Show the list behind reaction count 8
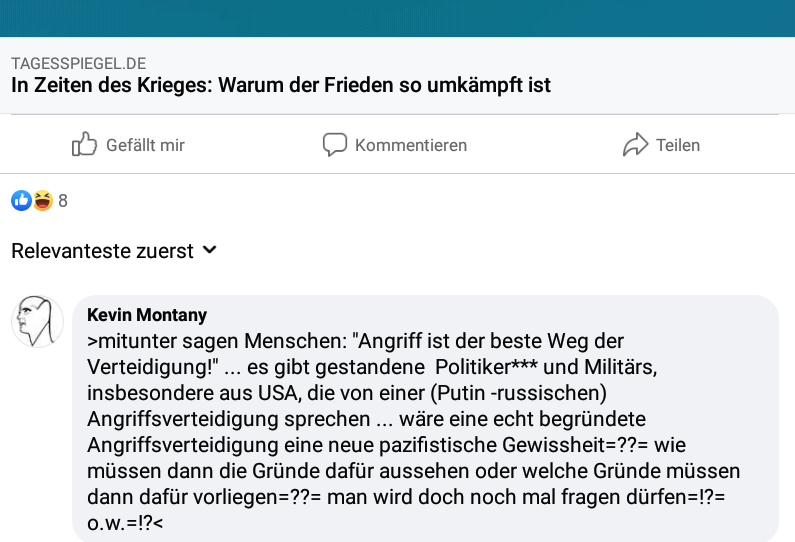This screenshot has width=795, height=542. [63, 201]
